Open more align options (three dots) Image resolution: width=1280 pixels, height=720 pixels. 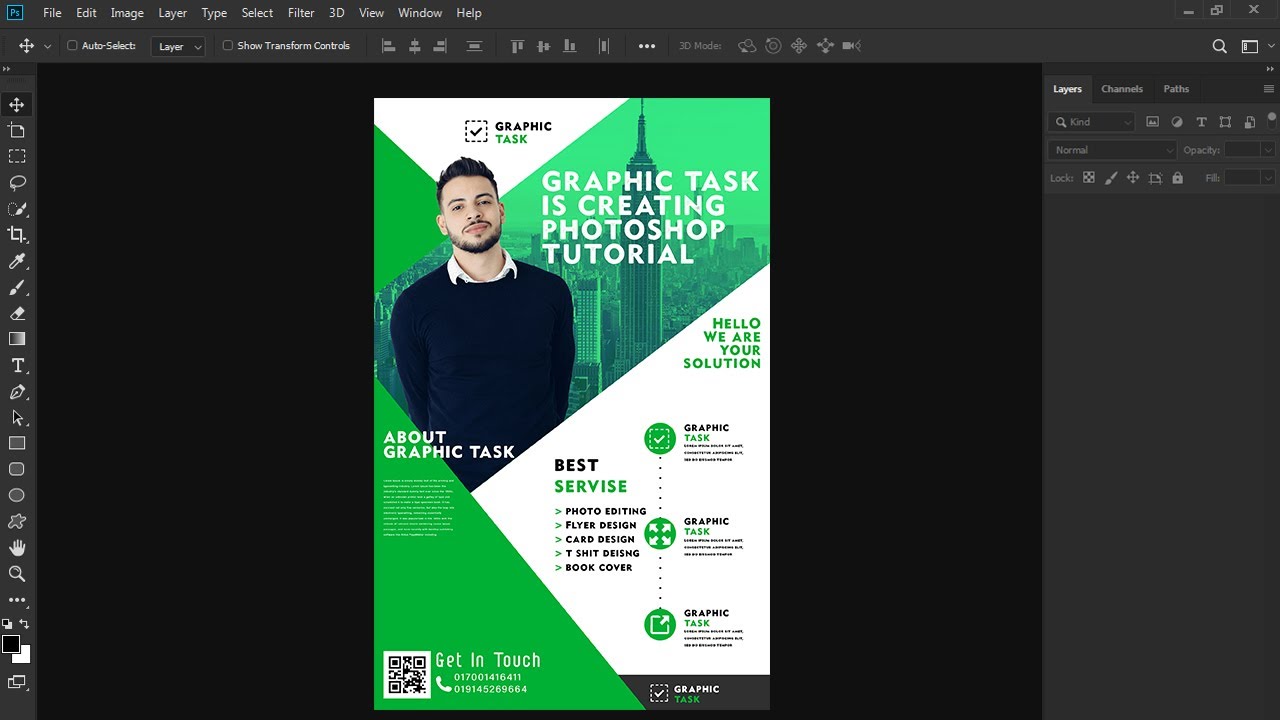click(647, 46)
